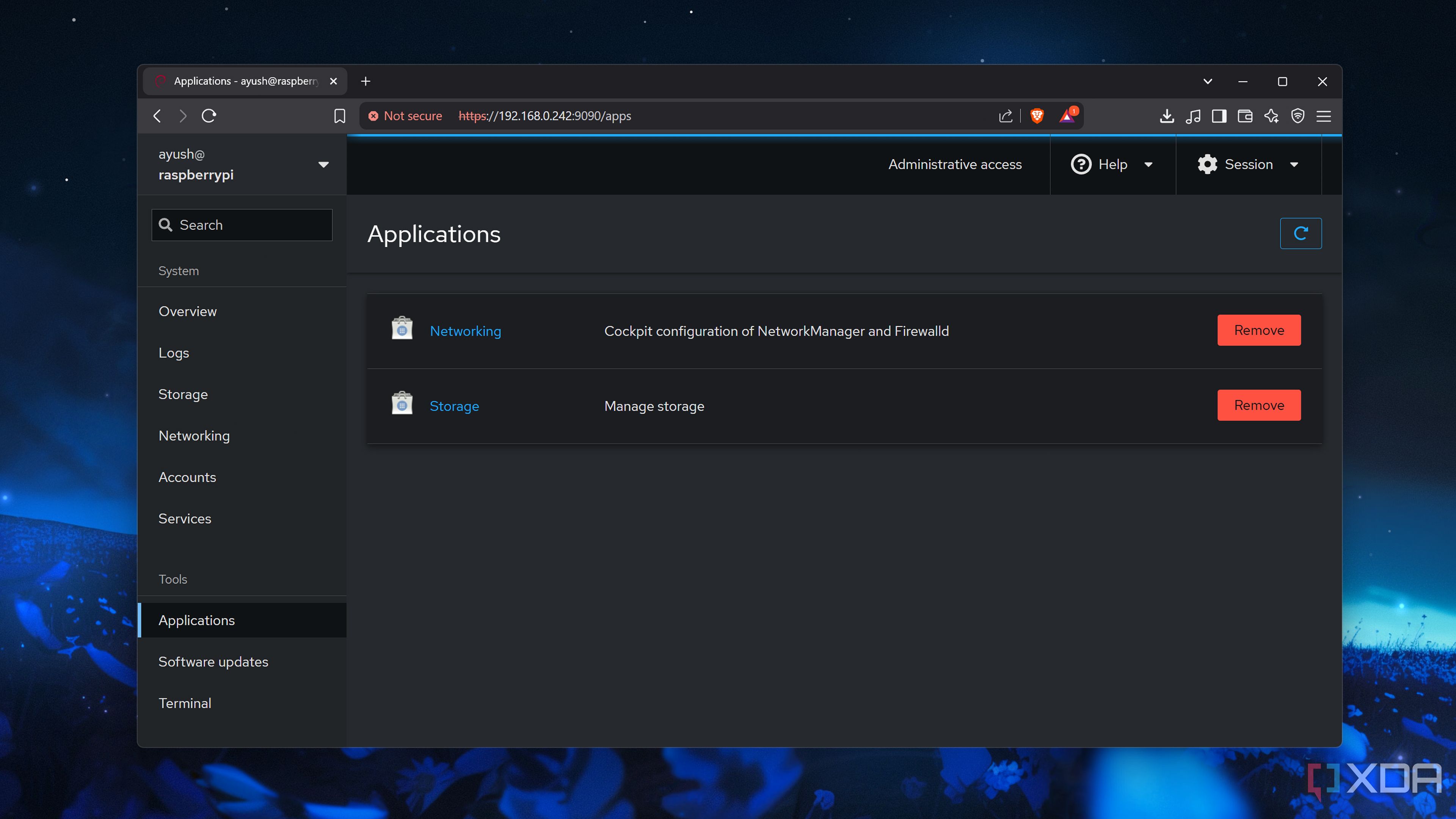
Task: Close the Applications browser tab
Action: pos(334,82)
